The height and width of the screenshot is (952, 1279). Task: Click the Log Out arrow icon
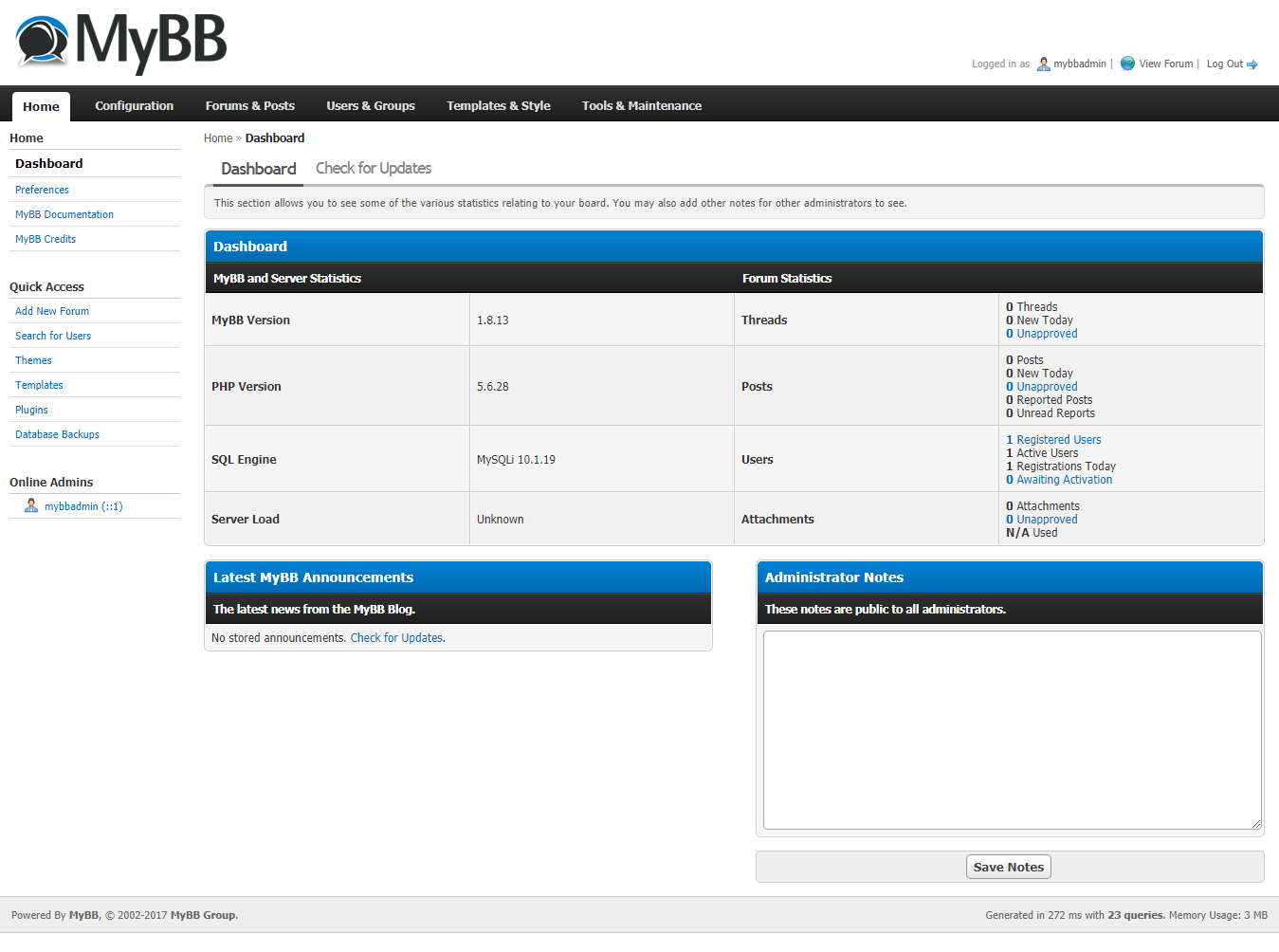click(x=1252, y=64)
